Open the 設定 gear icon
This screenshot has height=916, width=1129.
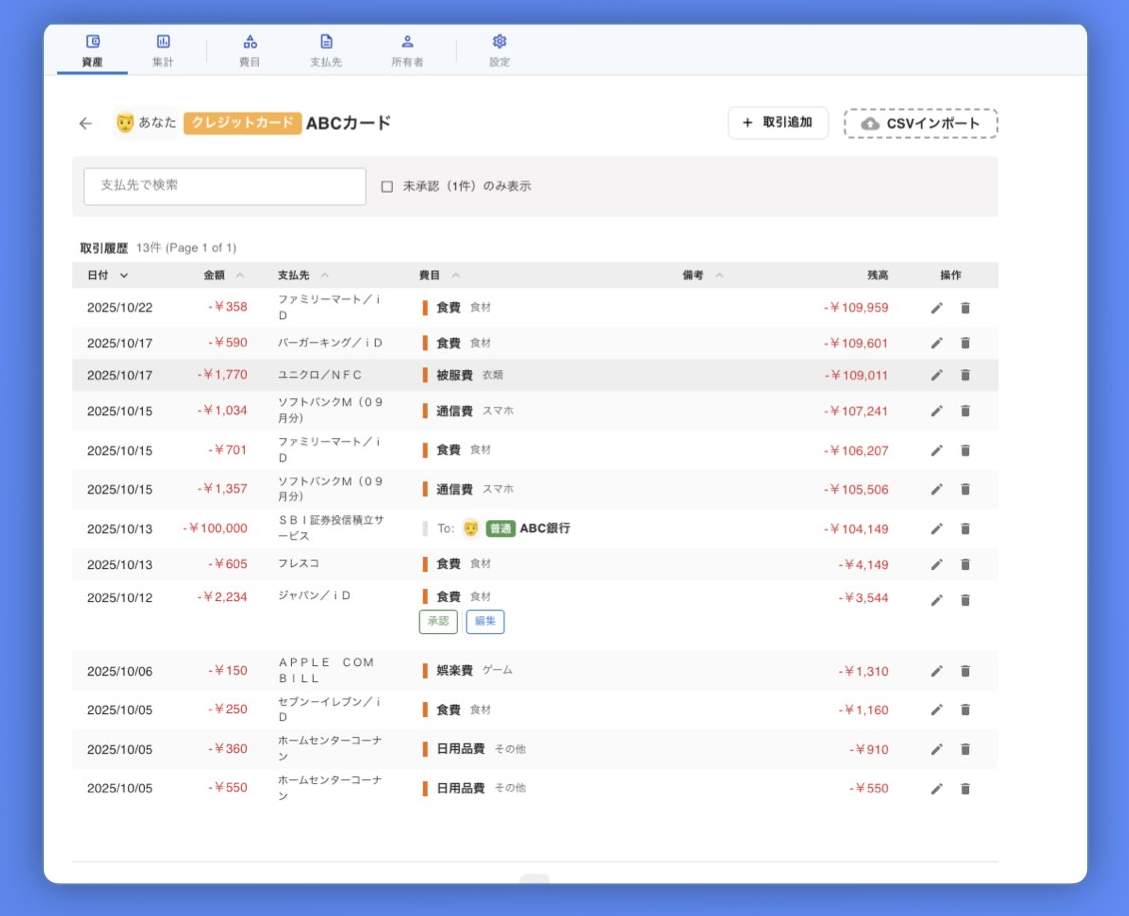click(x=499, y=44)
